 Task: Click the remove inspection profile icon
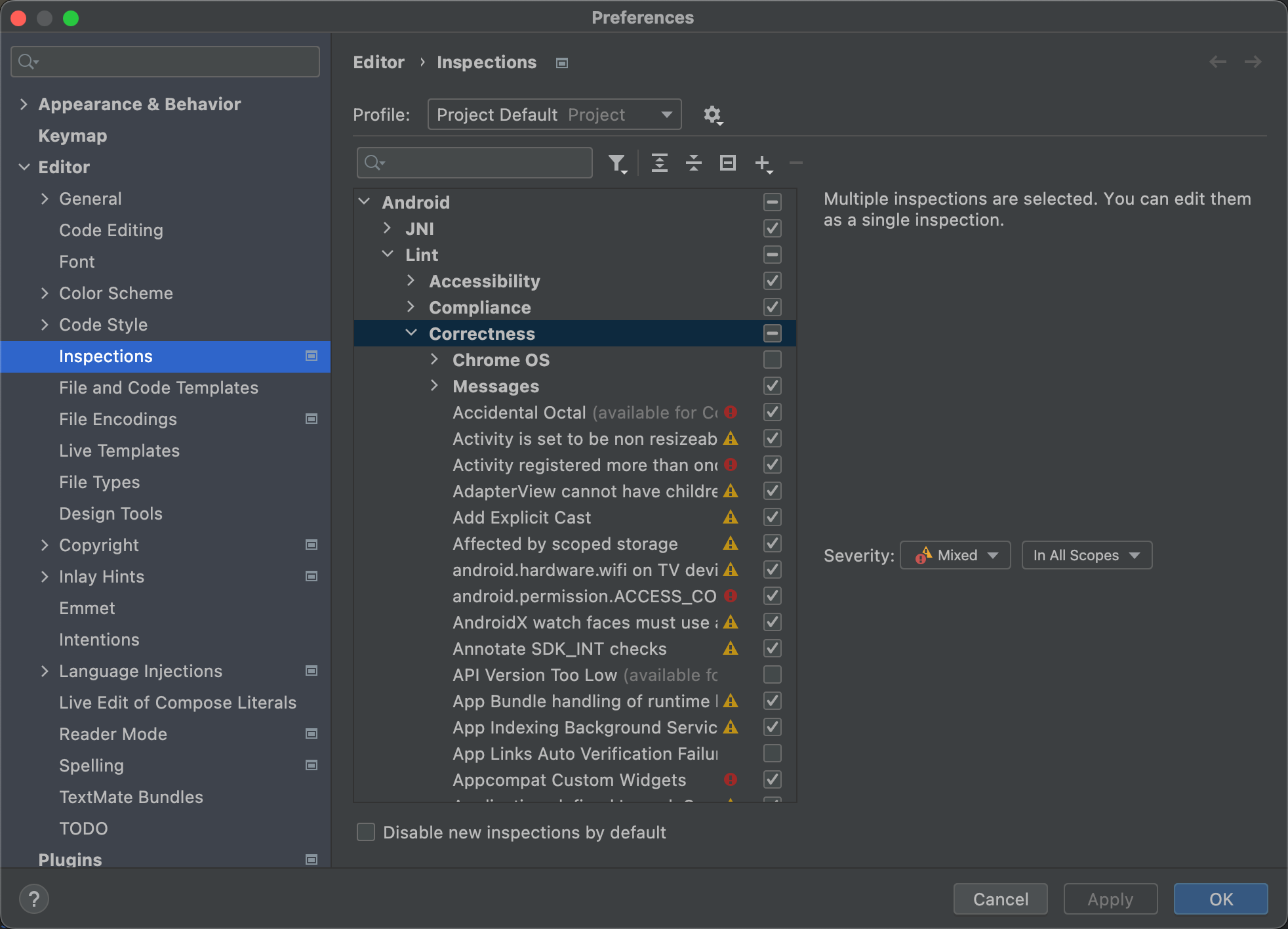coord(796,163)
